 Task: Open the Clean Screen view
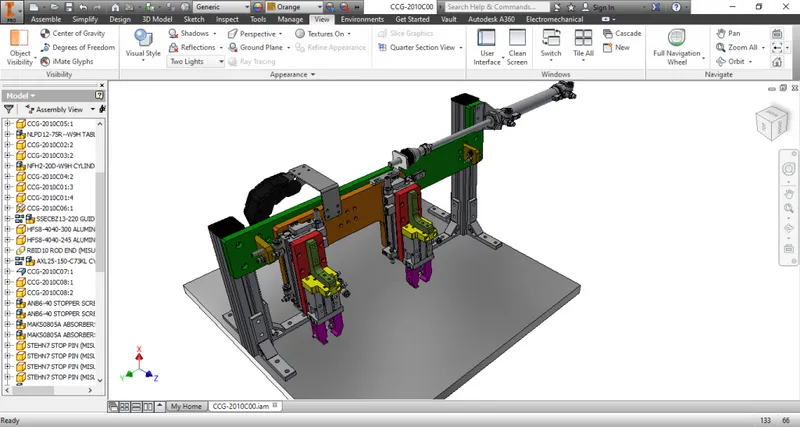pyautogui.click(x=517, y=47)
